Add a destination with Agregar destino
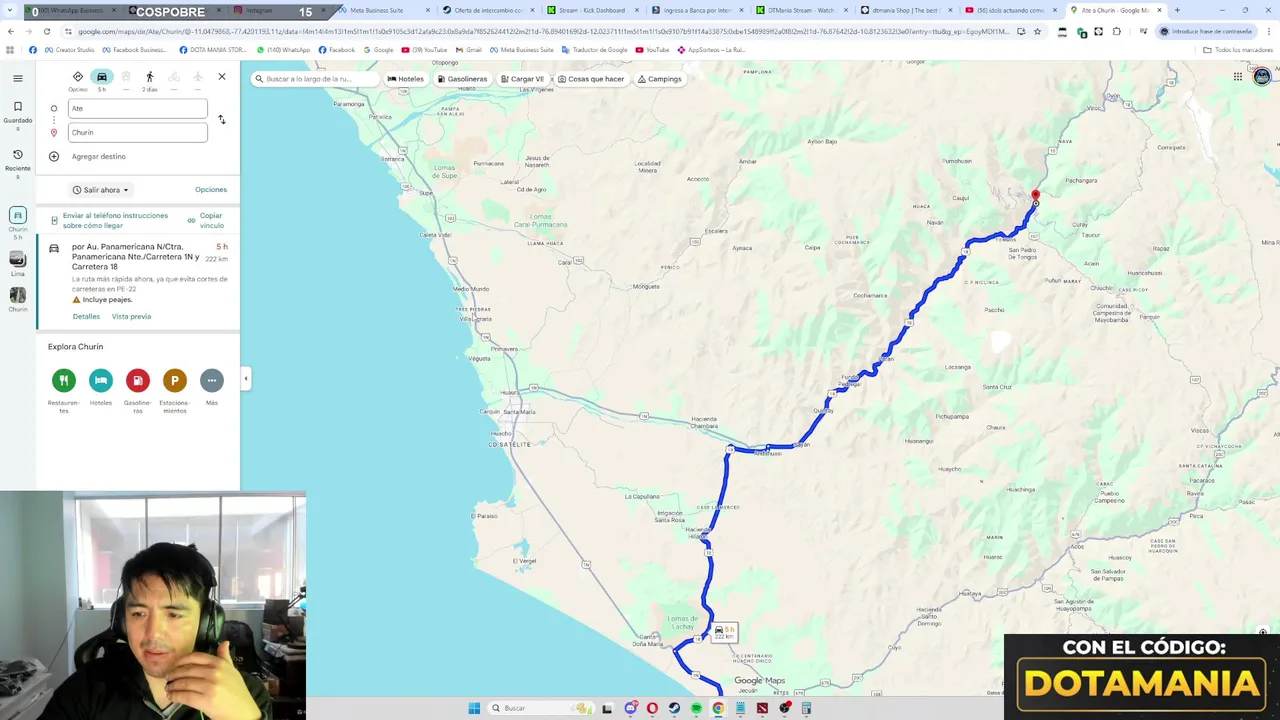The image size is (1280, 720). tap(98, 156)
